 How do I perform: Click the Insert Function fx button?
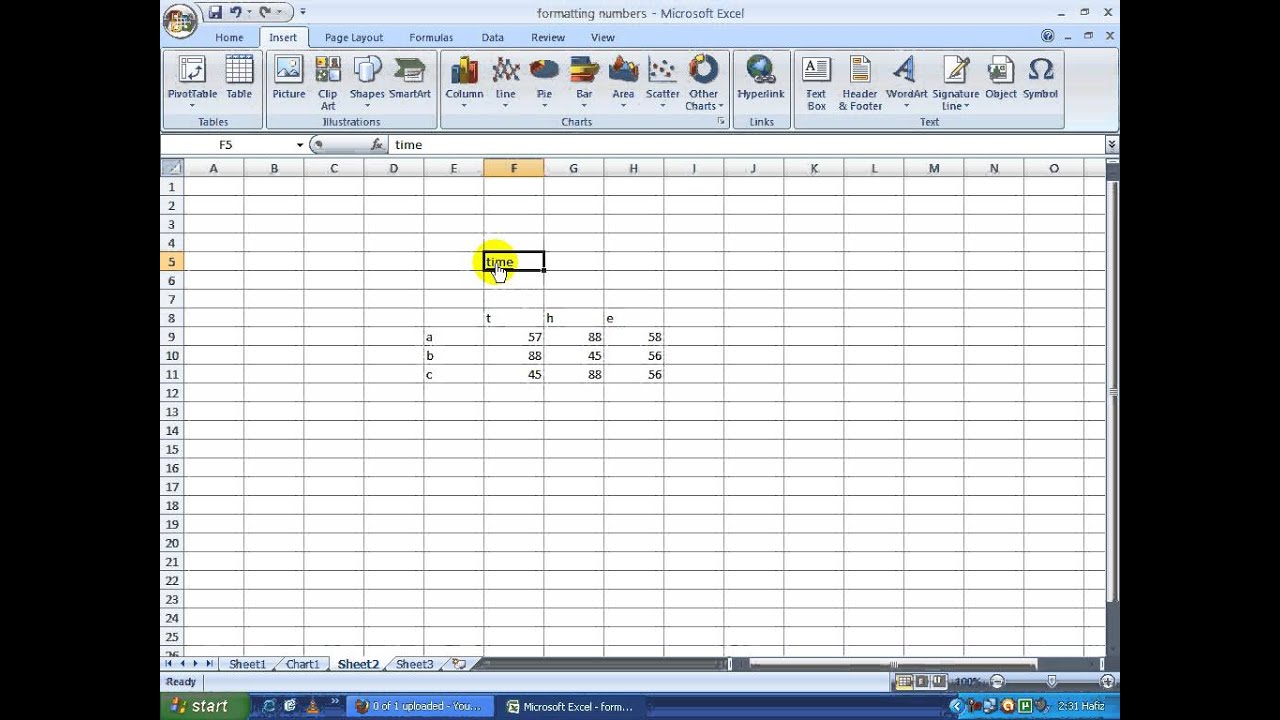coord(376,145)
